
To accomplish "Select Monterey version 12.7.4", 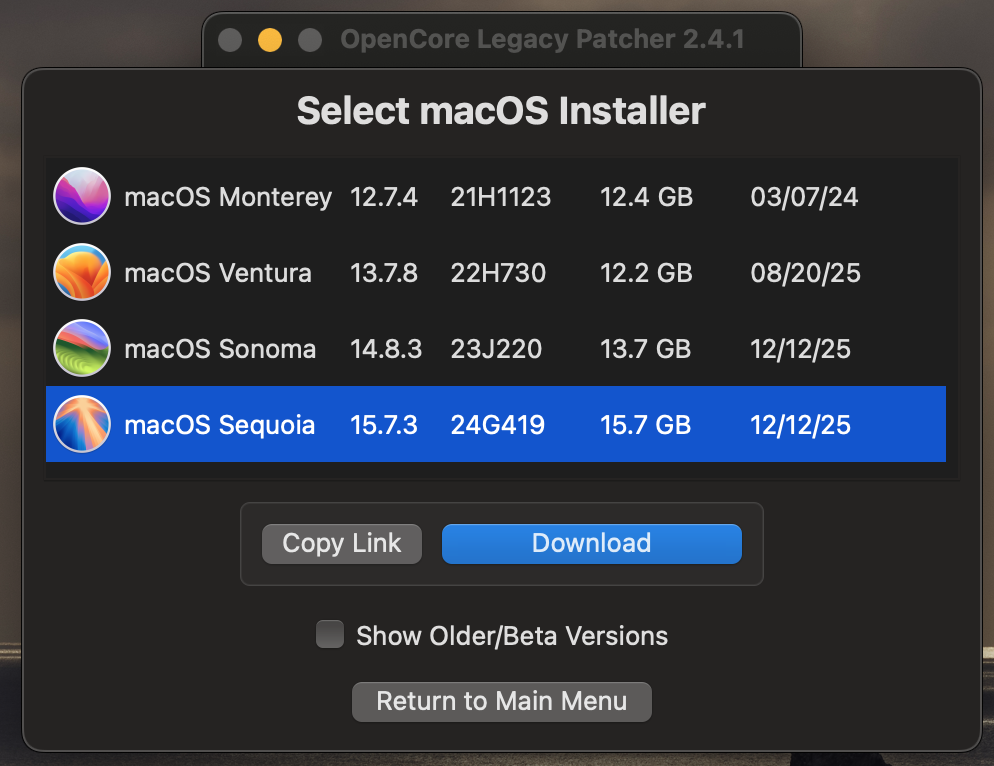I will (x=384, y=197).
